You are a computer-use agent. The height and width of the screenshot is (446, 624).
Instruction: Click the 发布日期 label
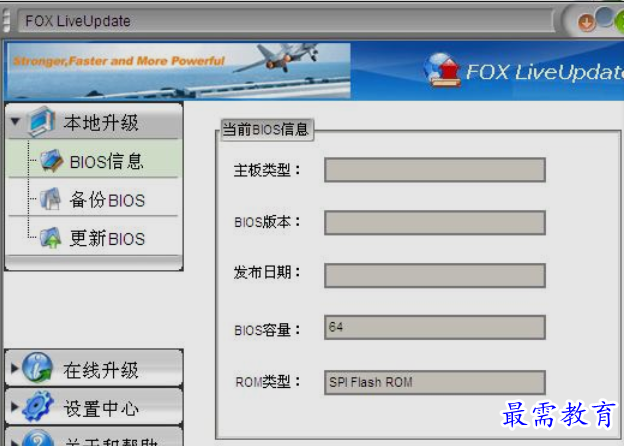[267, 273]
